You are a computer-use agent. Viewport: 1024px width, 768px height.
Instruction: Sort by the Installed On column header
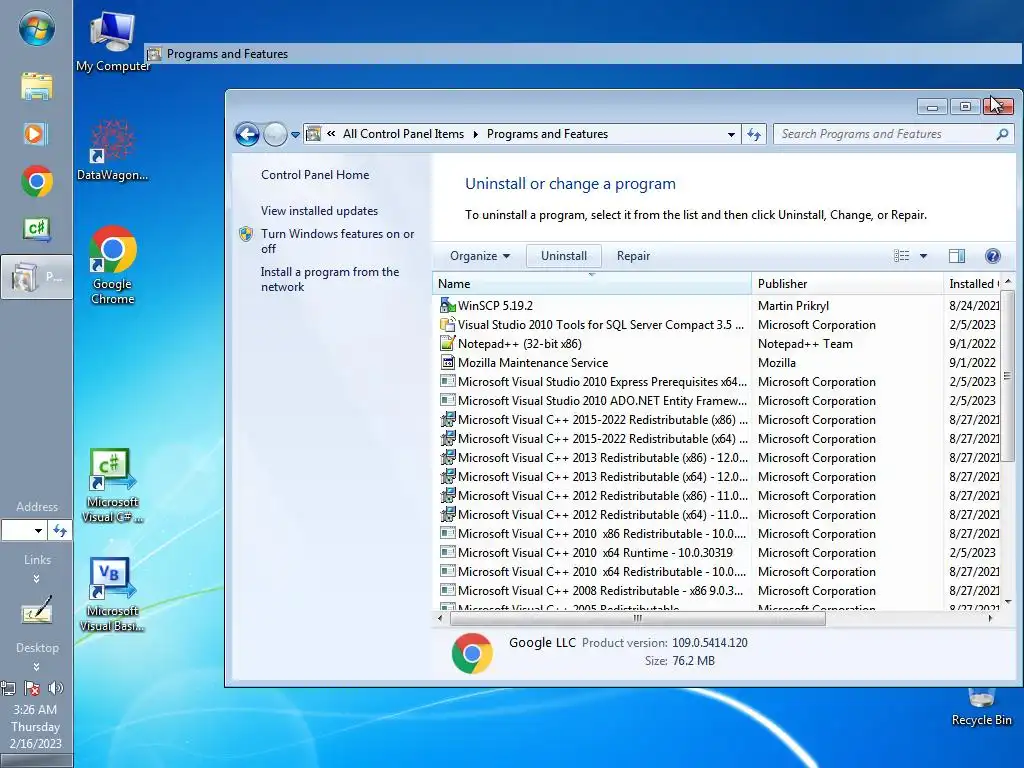[972, 283]
